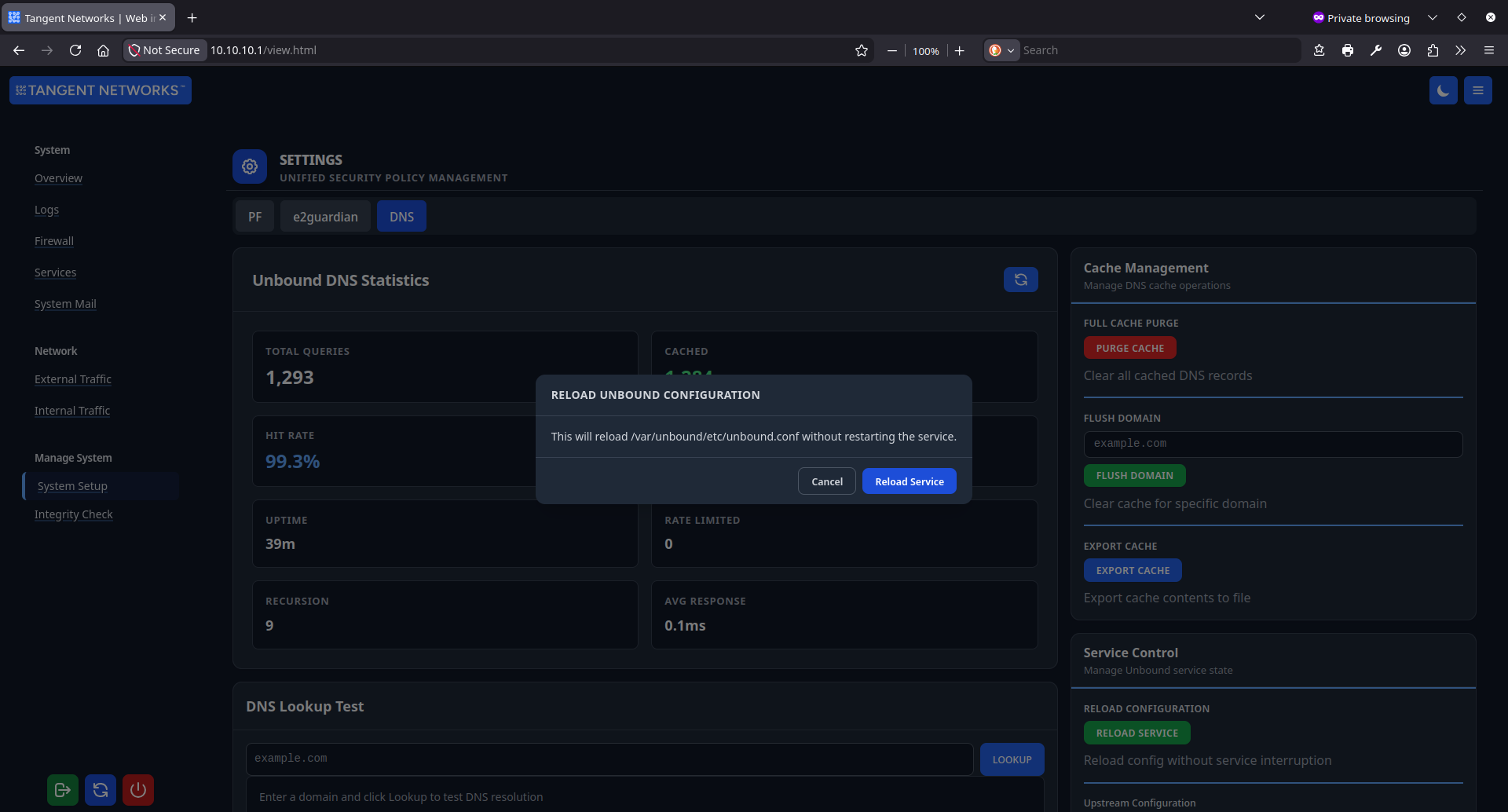Bookmark this page with the star icon
This screenshot has width=1508, height=812.
point(862,49)
